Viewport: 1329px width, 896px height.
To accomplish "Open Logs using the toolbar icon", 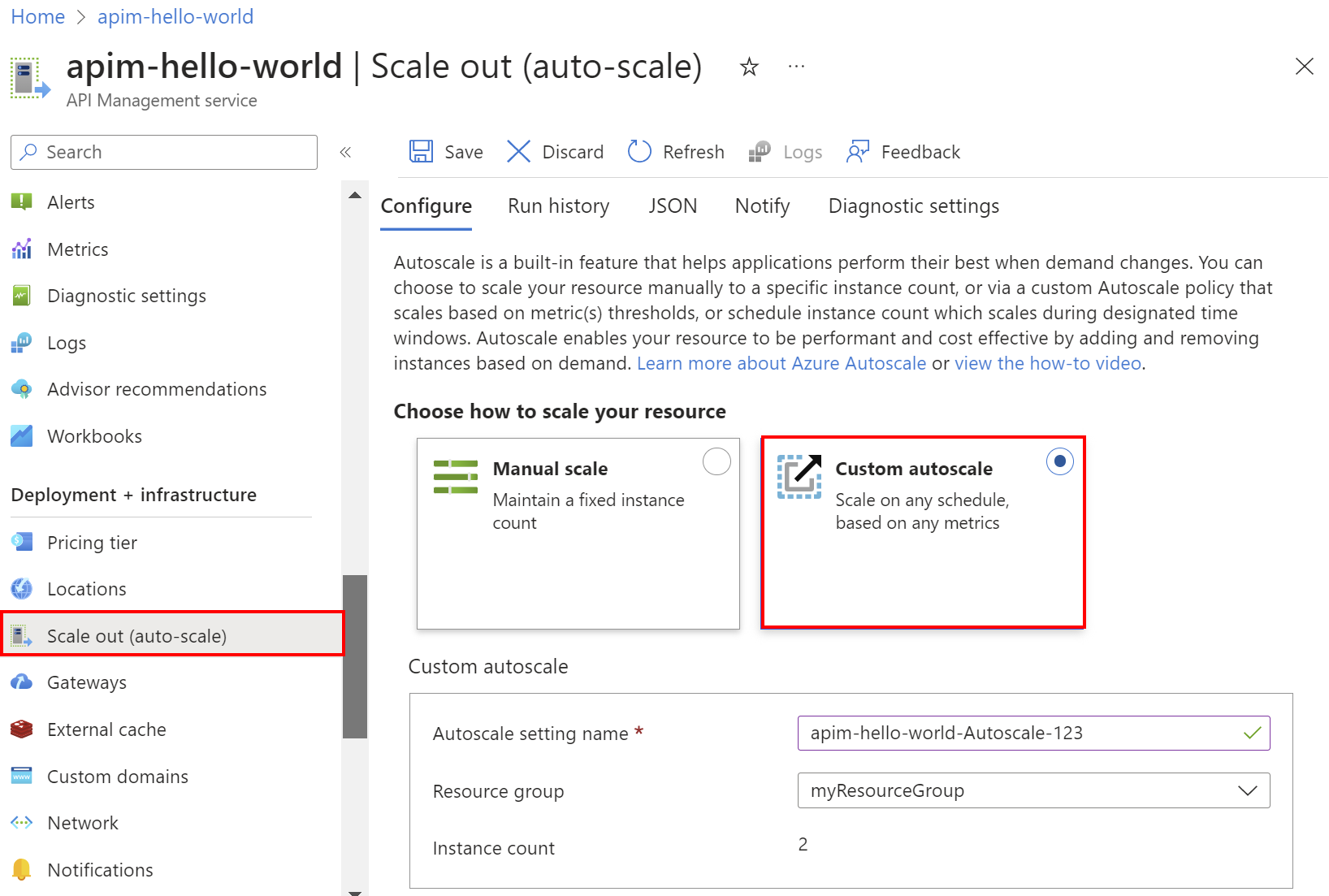I will coord(759,151).
